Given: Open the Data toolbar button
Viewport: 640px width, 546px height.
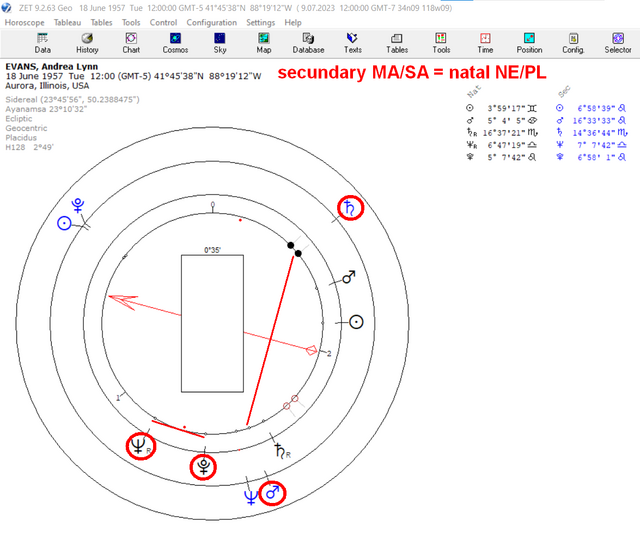Looking at the screenshot, I should (x=42, y=43).
